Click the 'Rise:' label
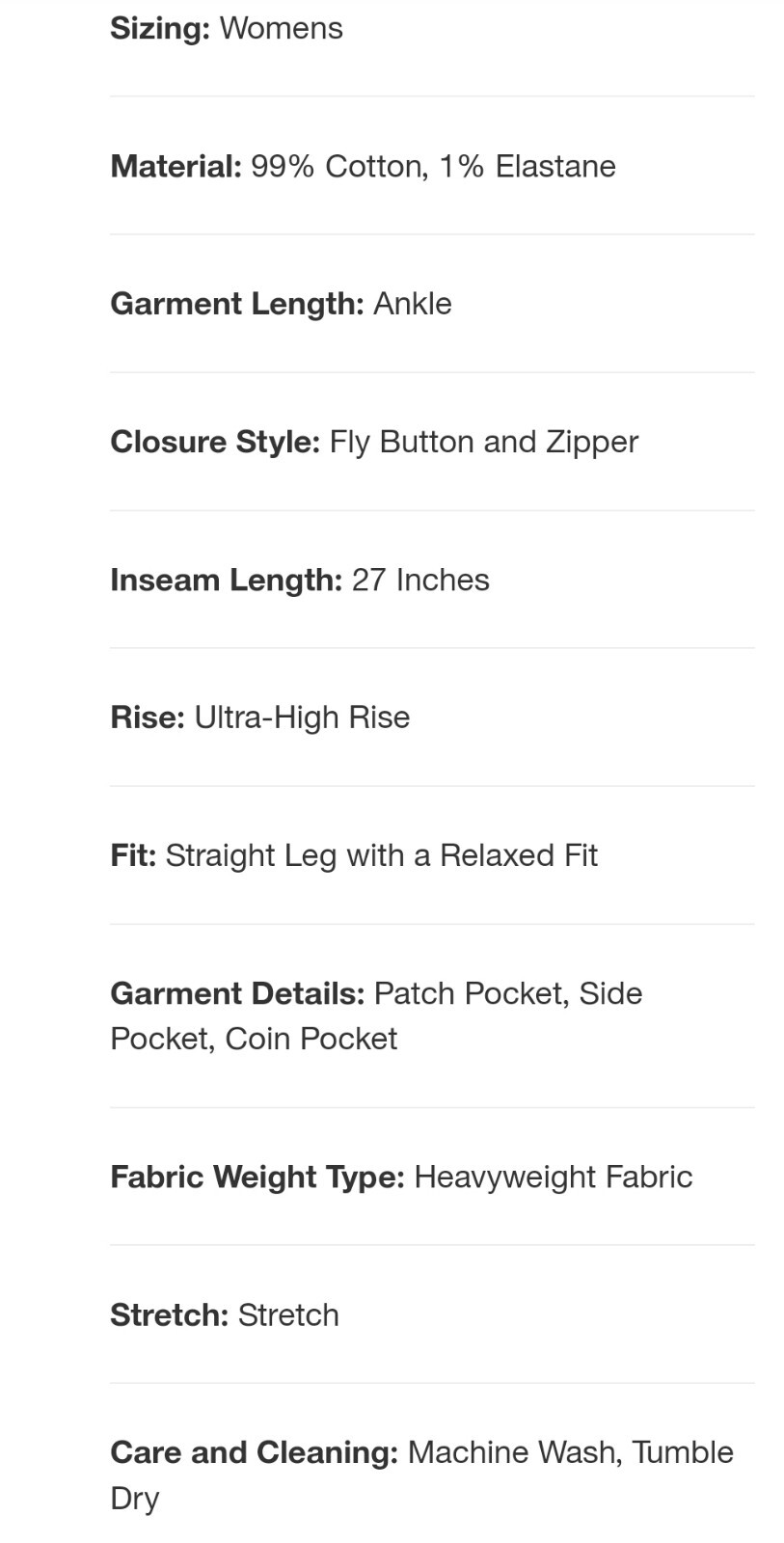 coord(147,717)
